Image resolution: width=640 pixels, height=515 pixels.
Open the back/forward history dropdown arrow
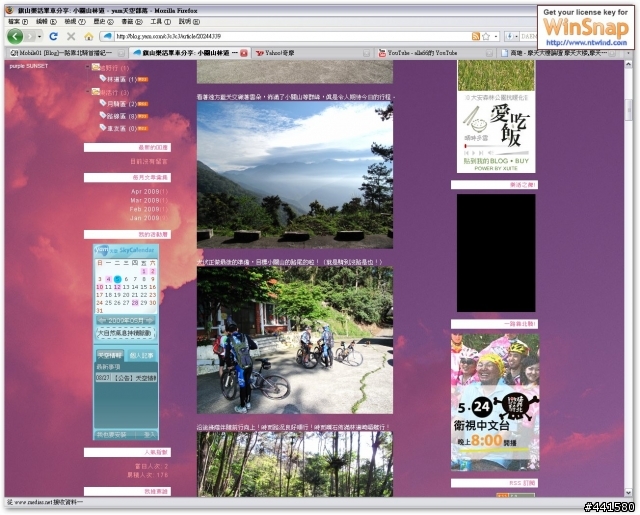[x=40, y=37]
